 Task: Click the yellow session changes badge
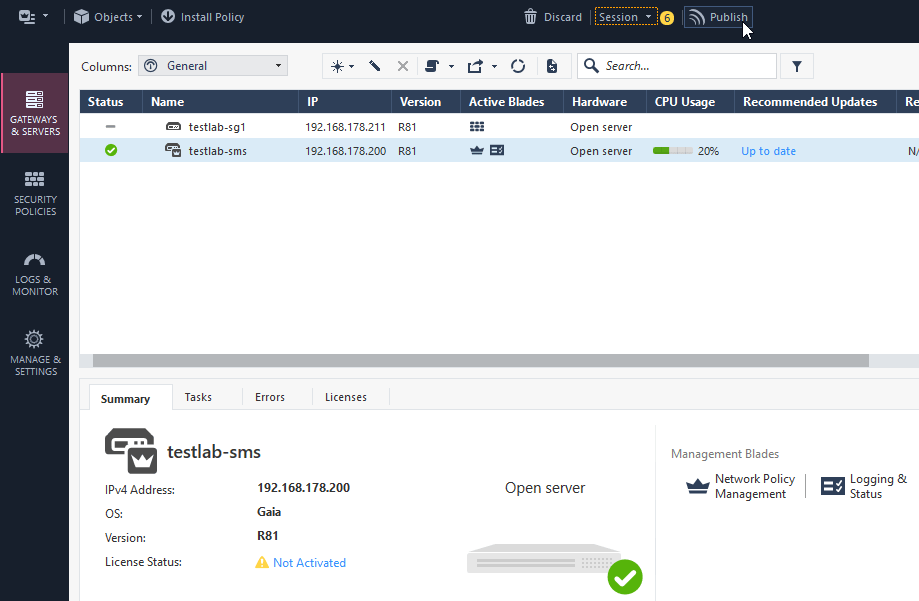(666, 18)
